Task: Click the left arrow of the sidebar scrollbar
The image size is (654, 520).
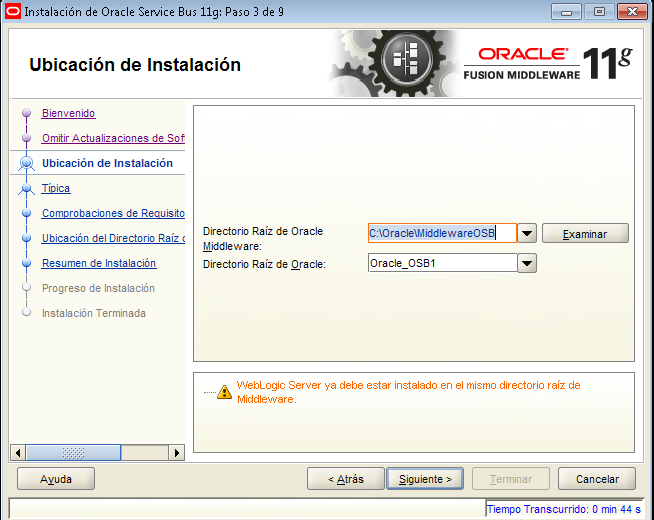Action: coord(18,452)
